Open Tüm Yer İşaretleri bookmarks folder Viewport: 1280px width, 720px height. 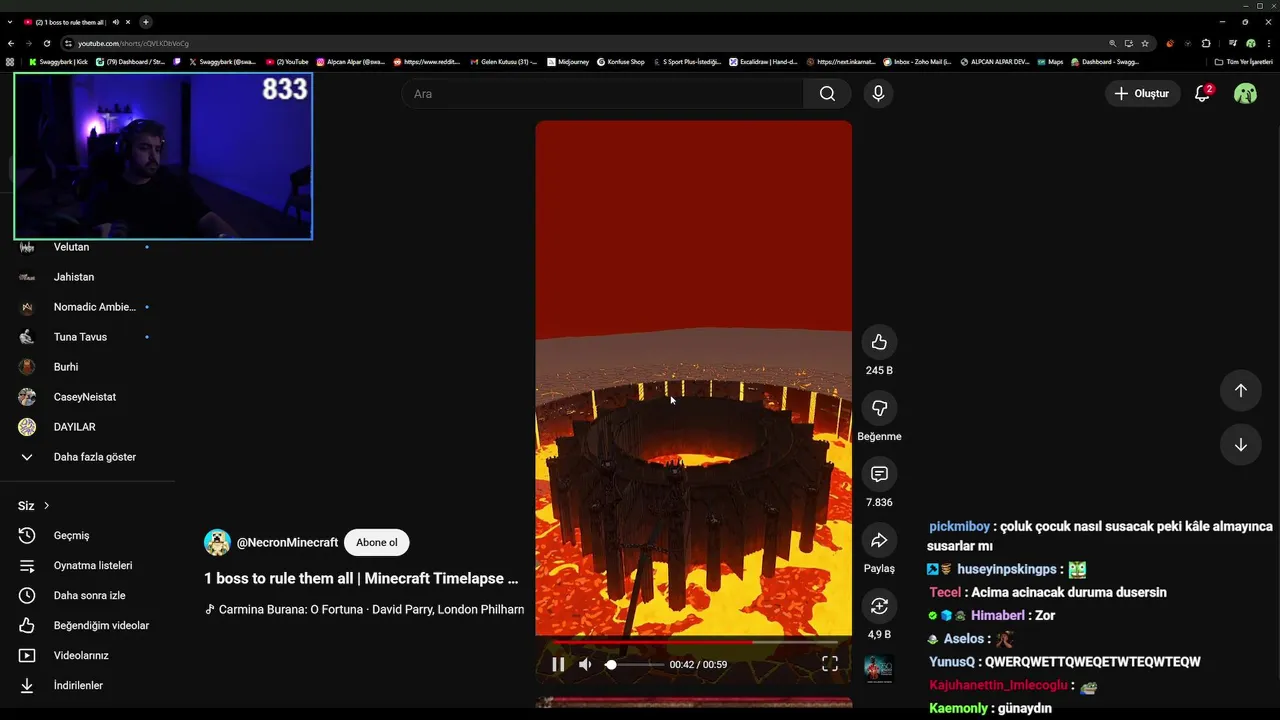pyautogui.click(x=1244, y=62)
